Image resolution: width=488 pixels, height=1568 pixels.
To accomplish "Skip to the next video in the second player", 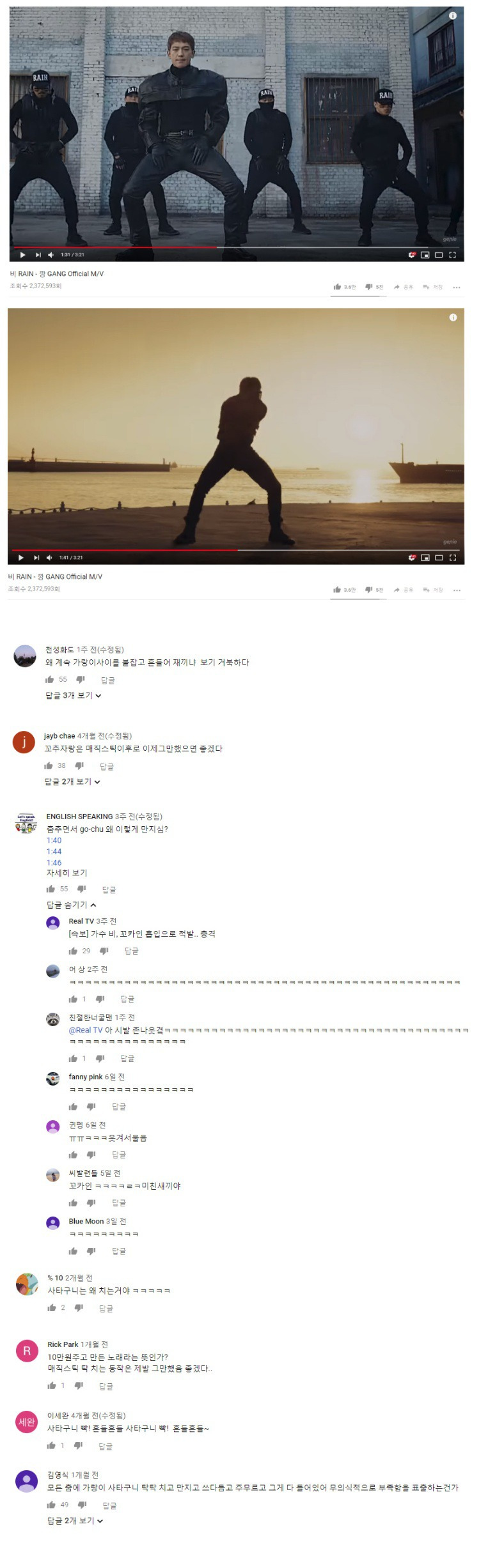I will point(36,558).
